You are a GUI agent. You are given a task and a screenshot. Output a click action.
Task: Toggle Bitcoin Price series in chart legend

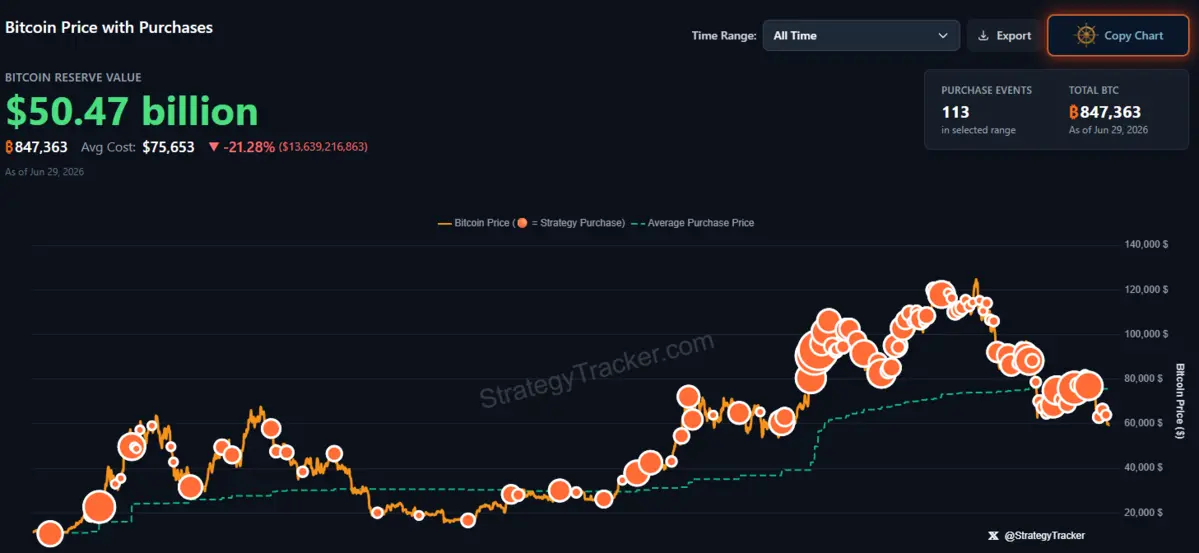click(531, 223)
